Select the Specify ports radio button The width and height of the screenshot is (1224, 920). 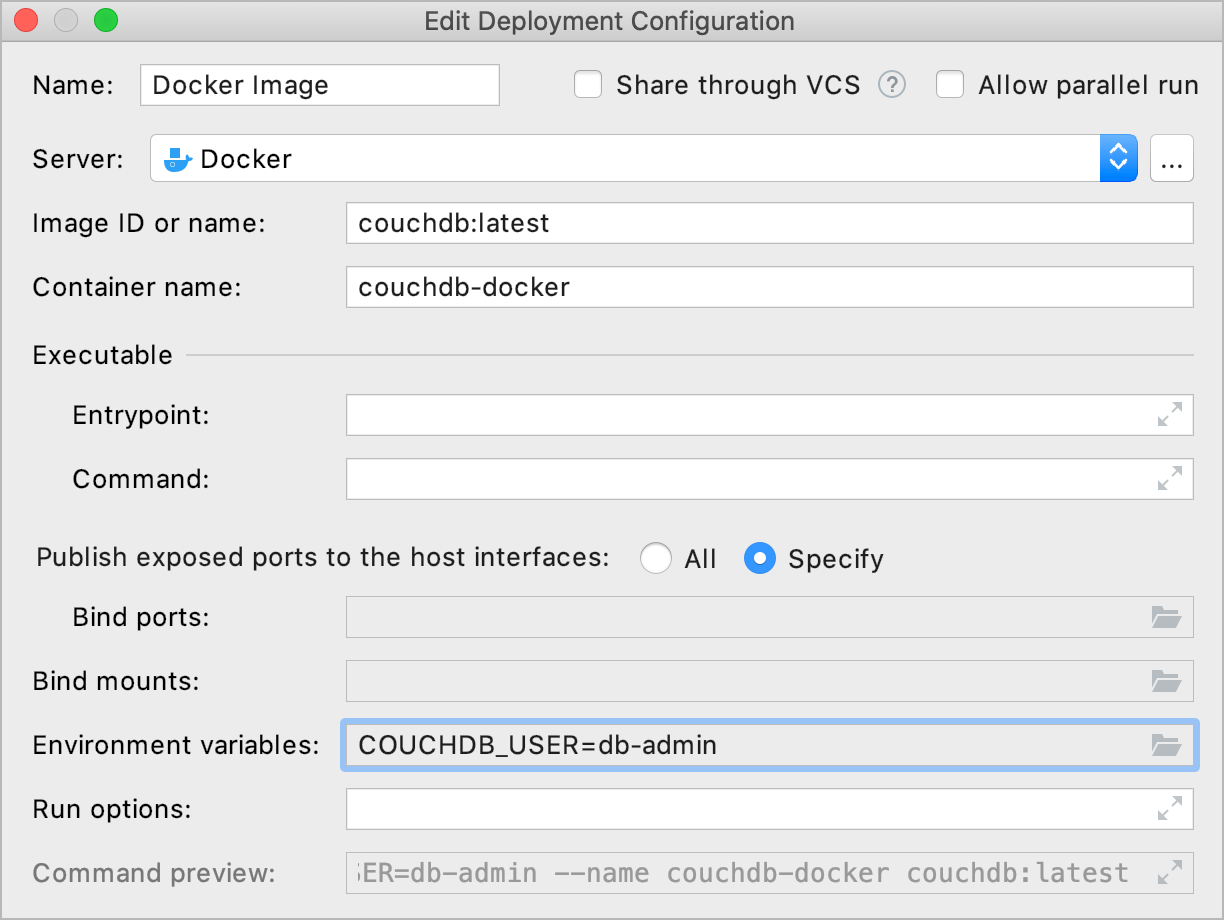(x=760, y=558)
